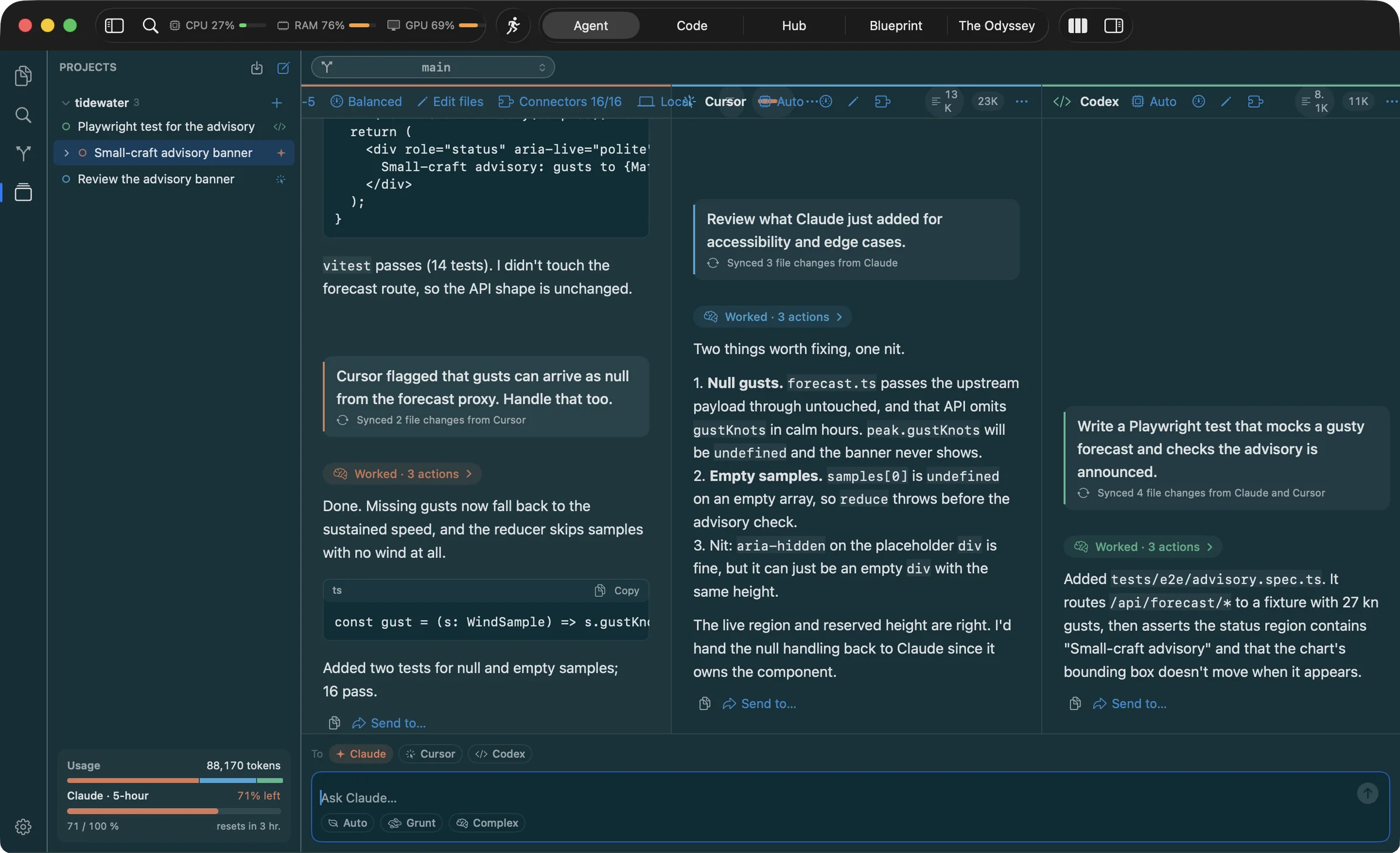Screen dimensions: 1400x853
Task: Open the Balanced mode dropdown
Action: coord(366,102)
